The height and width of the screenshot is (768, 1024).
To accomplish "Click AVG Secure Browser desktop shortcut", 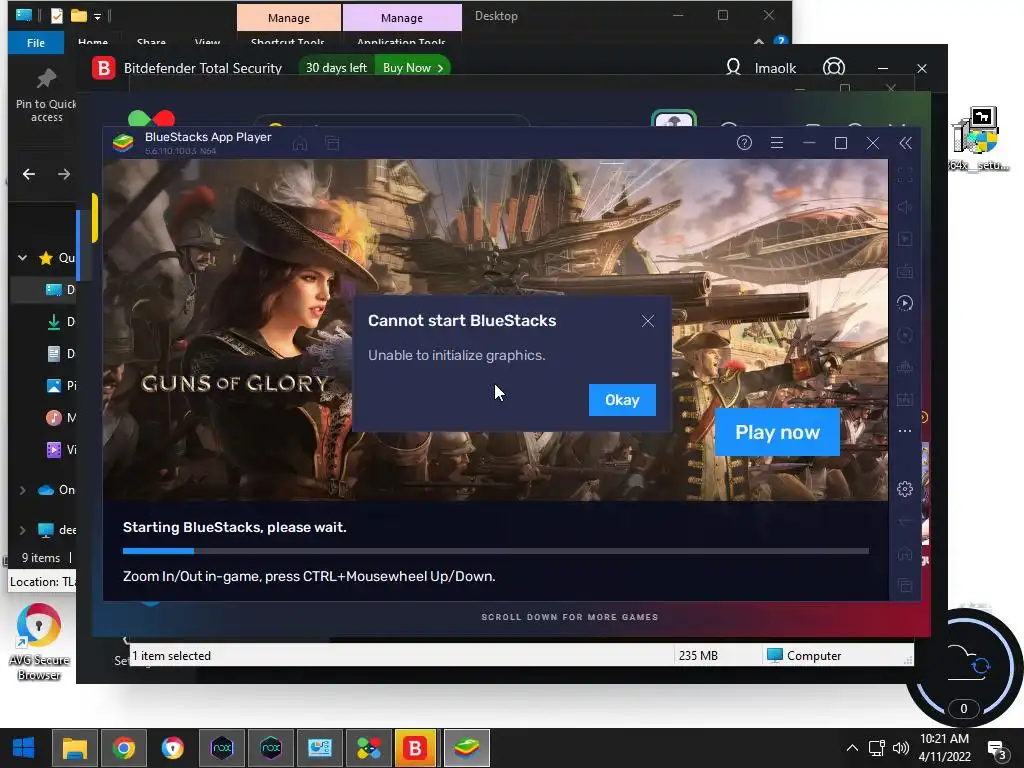I will coord(39,643).
